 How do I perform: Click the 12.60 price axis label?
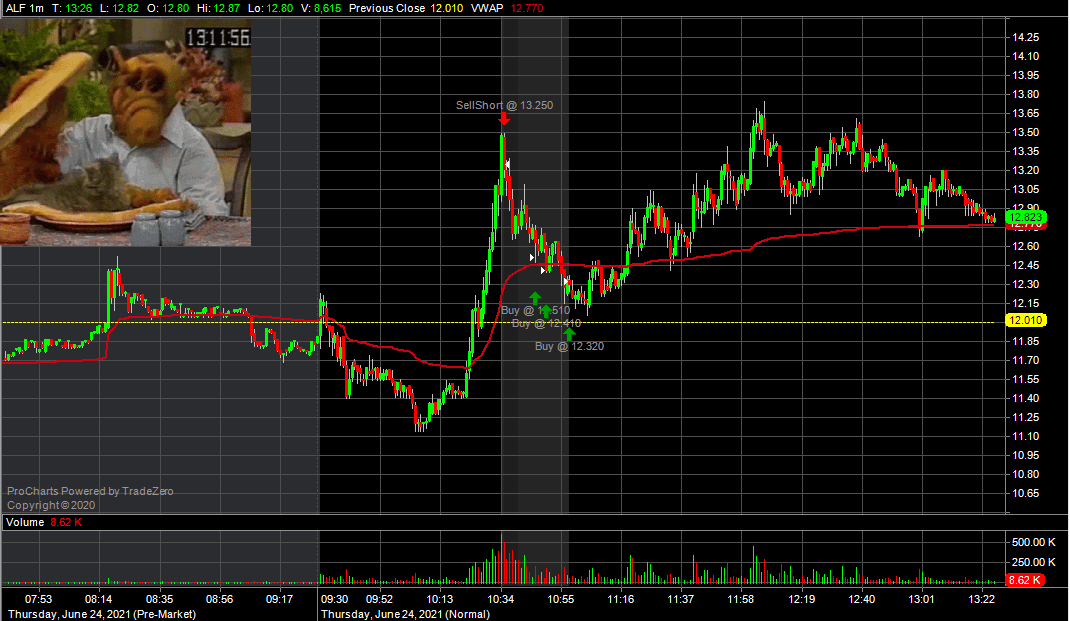coord(1026,246)
